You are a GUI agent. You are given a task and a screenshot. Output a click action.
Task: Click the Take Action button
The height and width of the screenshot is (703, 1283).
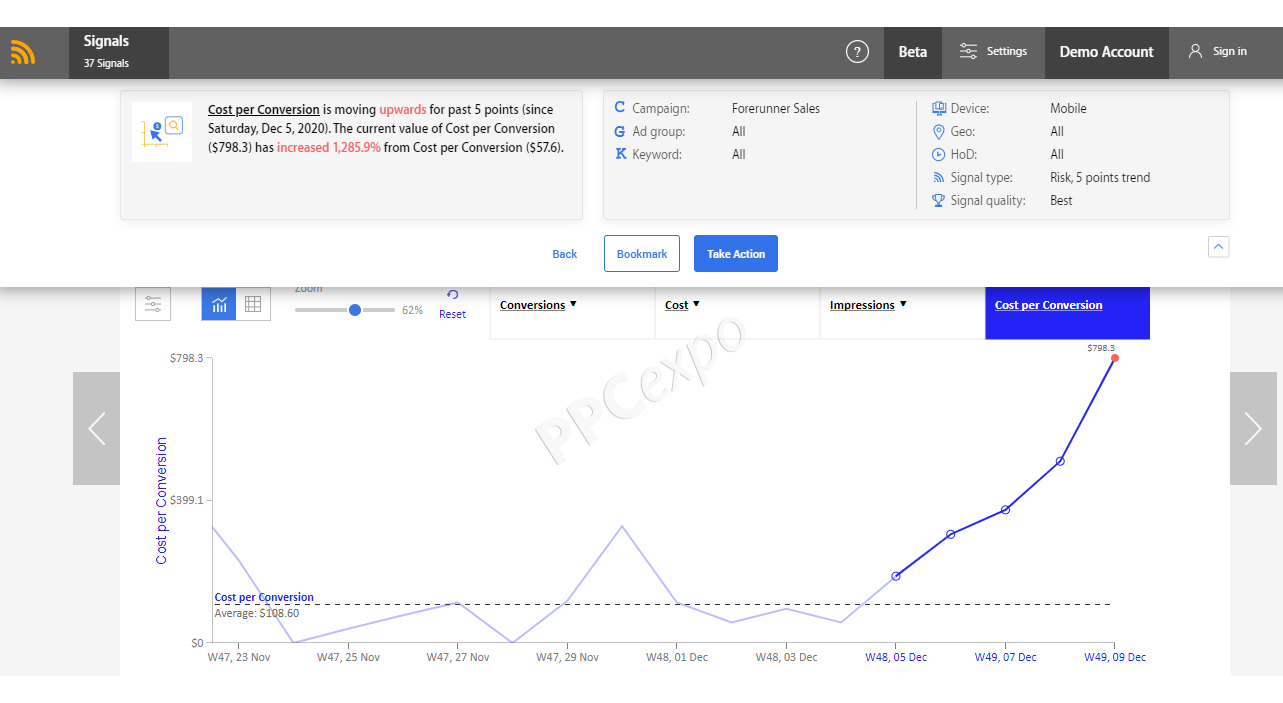coord(736,254)
